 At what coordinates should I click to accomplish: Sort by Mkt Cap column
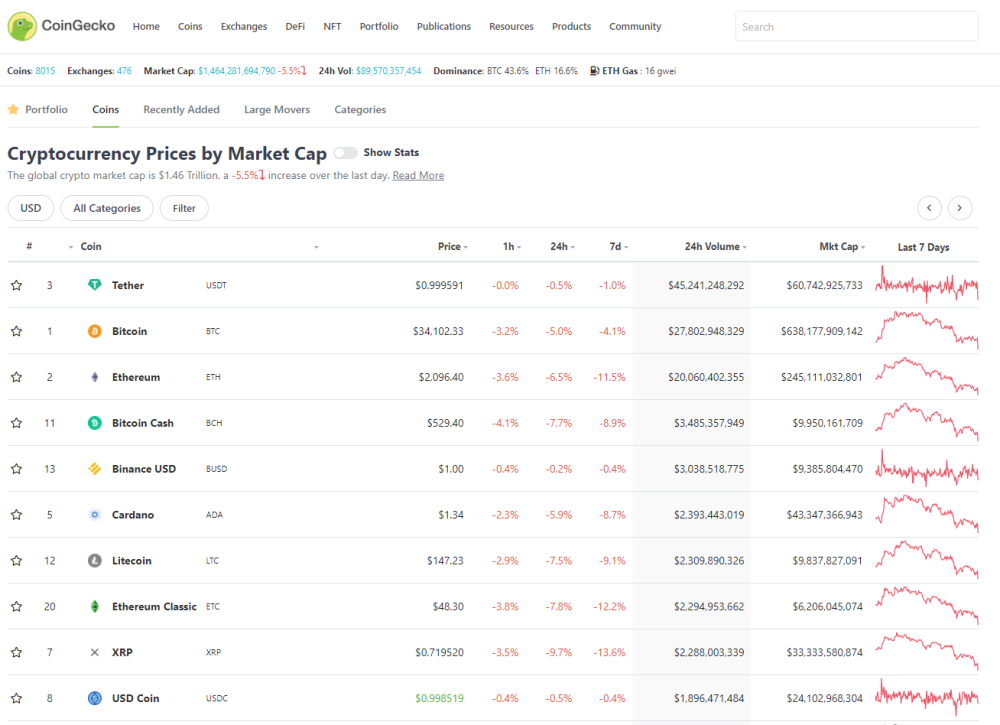point(842,246)
